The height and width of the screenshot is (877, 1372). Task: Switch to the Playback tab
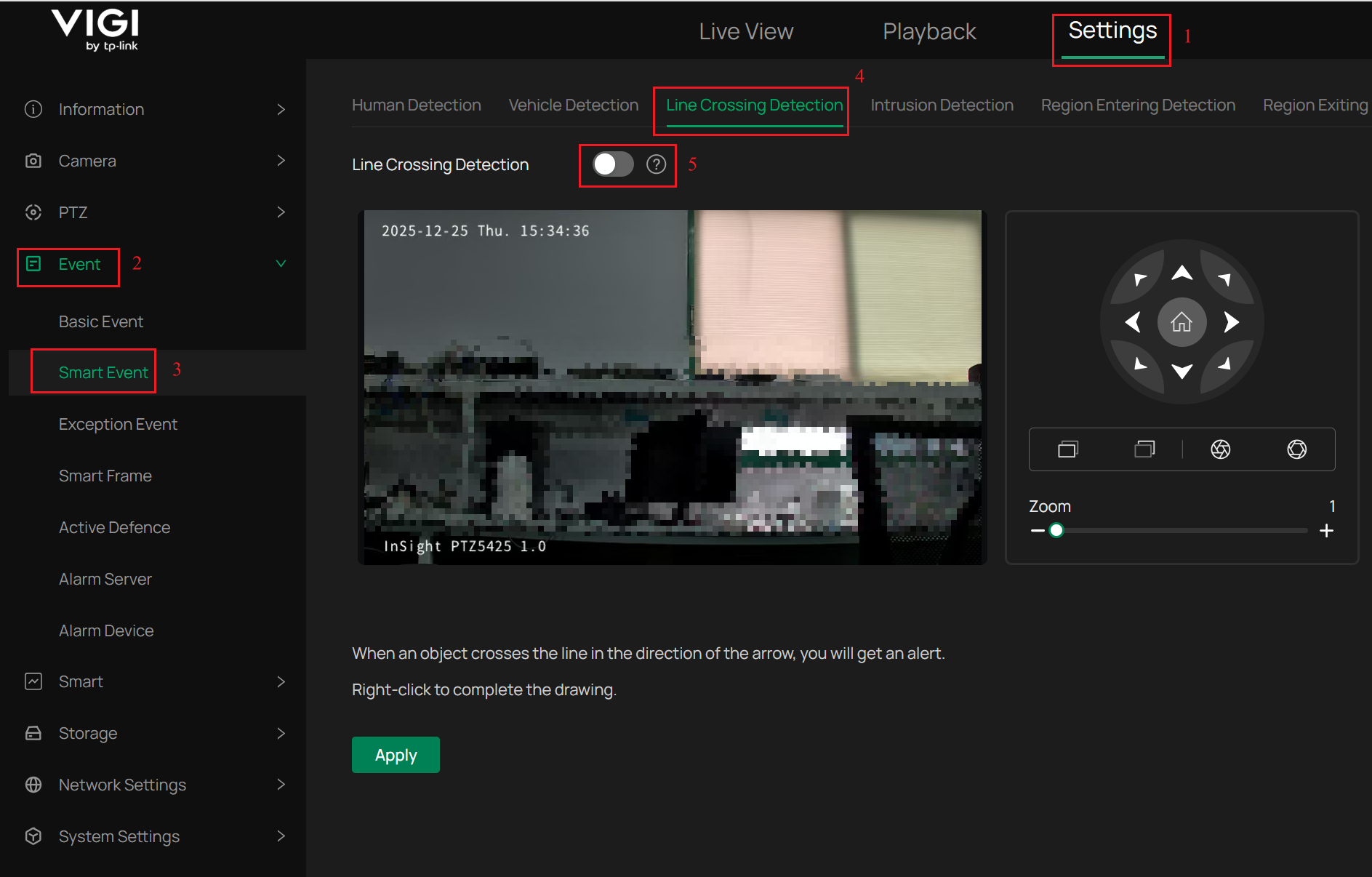[929, 31]
